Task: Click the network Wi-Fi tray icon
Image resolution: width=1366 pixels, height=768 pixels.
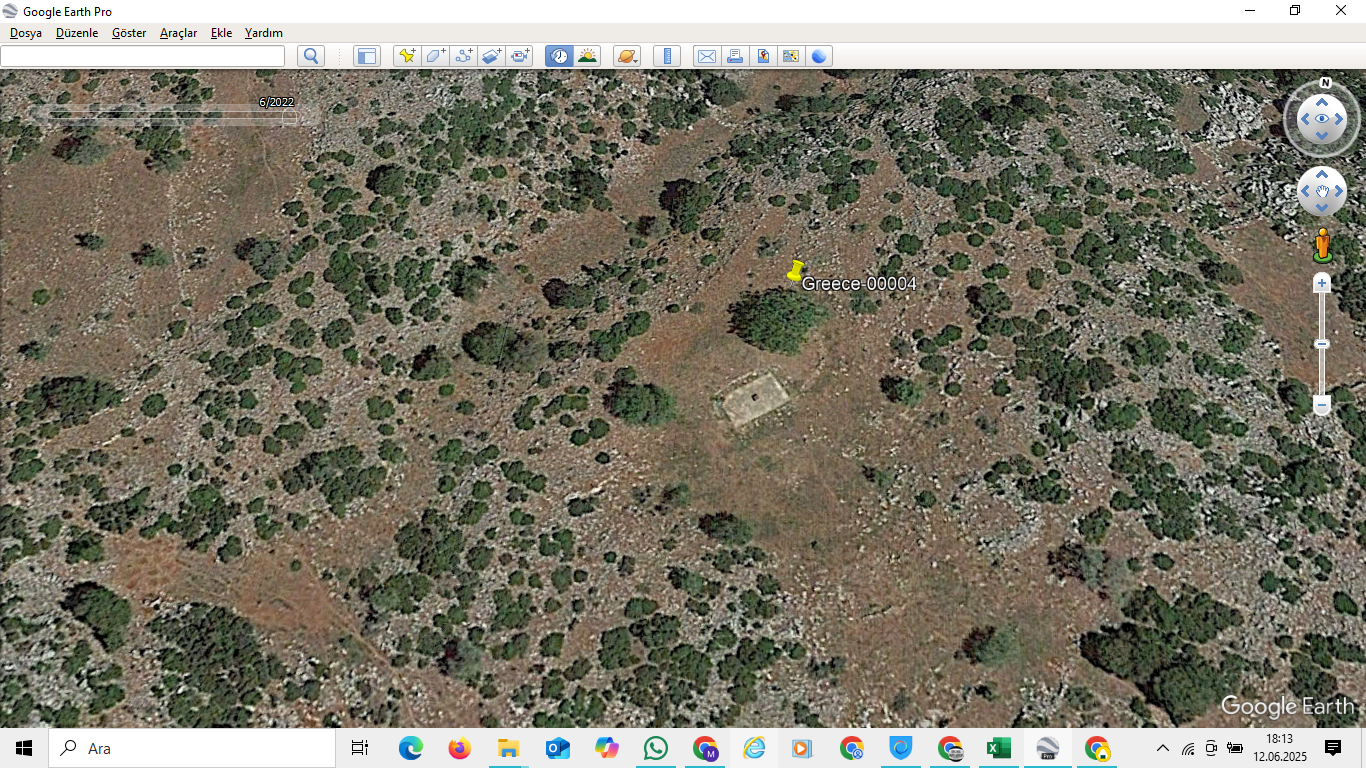Action: pyautogui.click(x=1188, y=748)
